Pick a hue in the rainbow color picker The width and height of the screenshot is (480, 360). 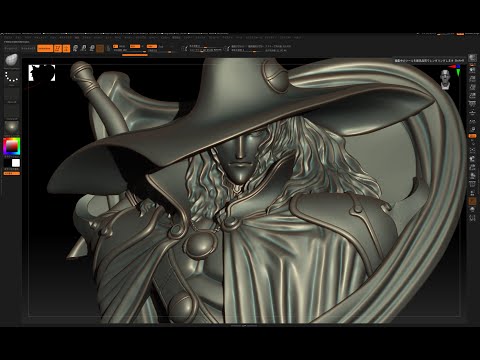(x=12, y=146)
